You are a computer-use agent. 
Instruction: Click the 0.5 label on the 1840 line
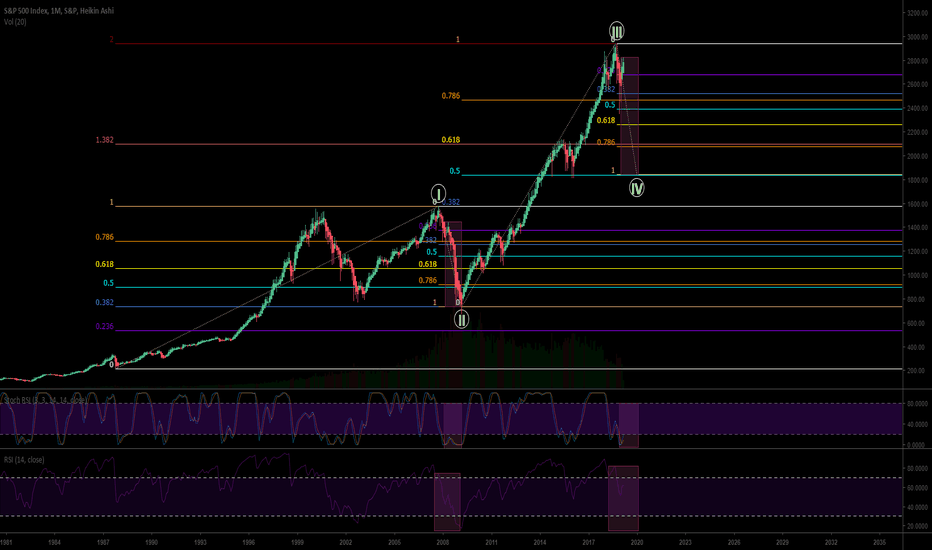point(455,171)
